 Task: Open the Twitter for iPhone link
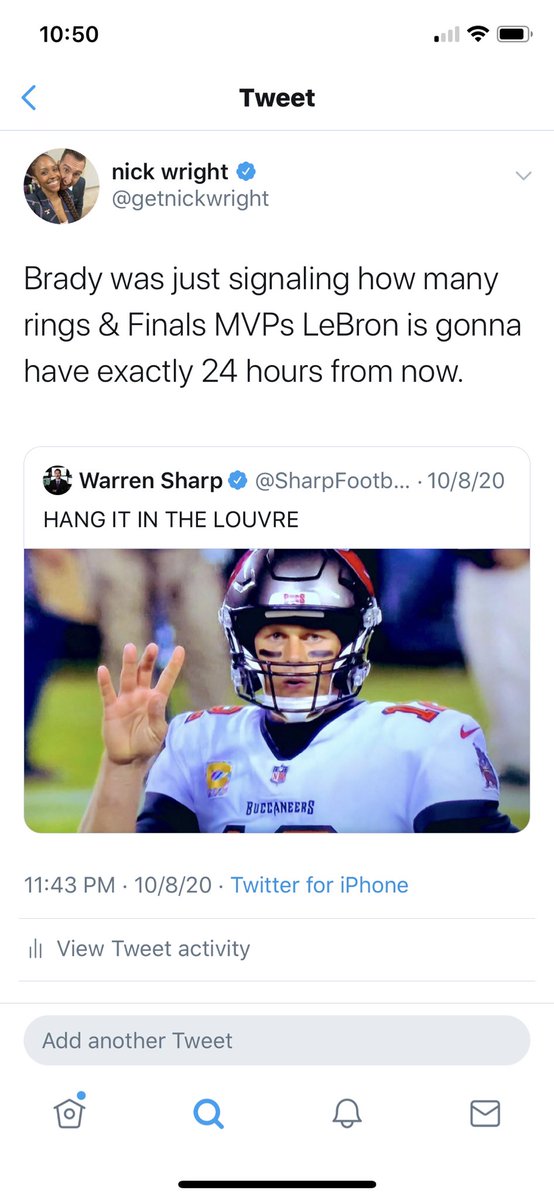coord(319,885)
